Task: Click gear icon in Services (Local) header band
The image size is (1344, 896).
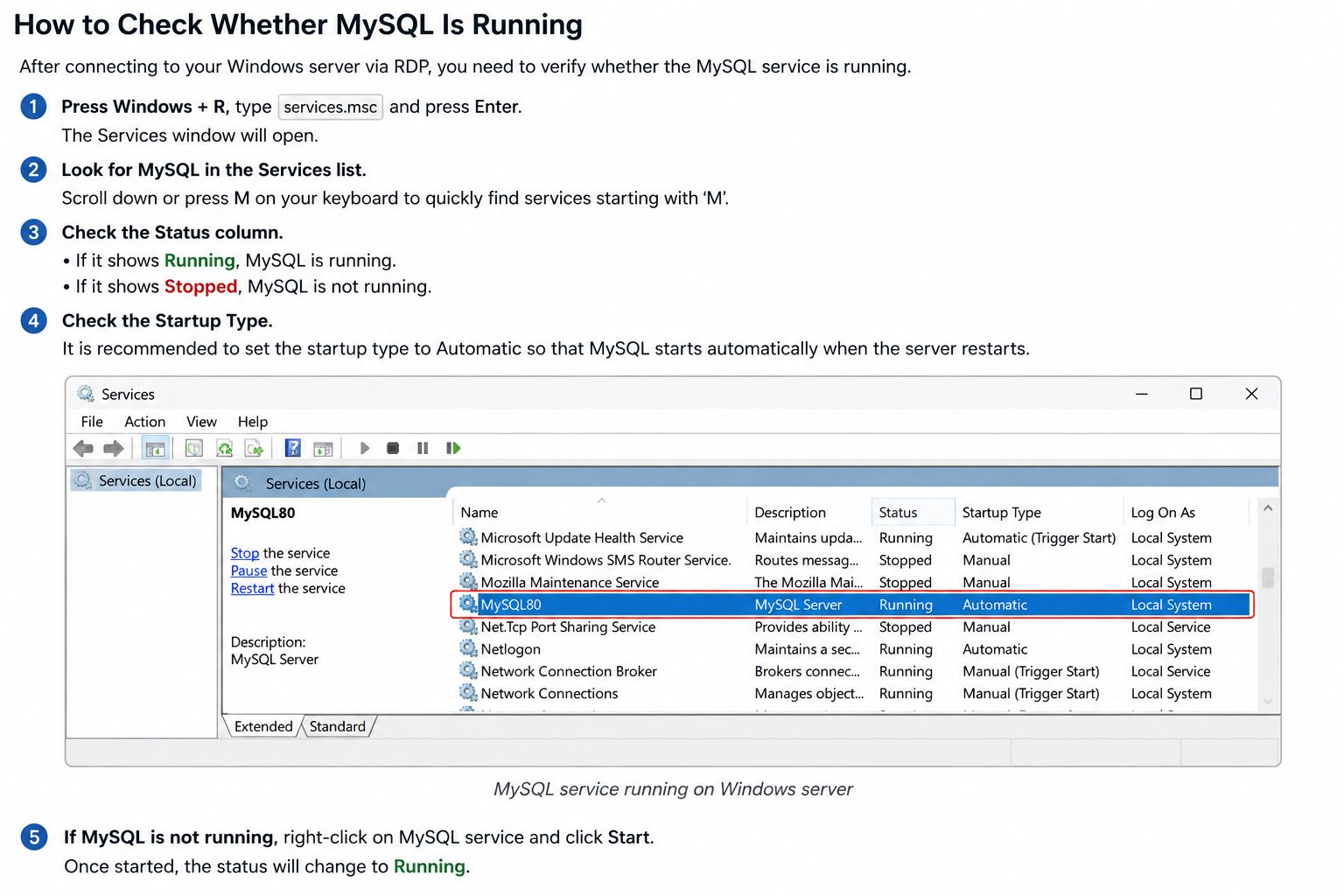Action: tap(242, 483)
